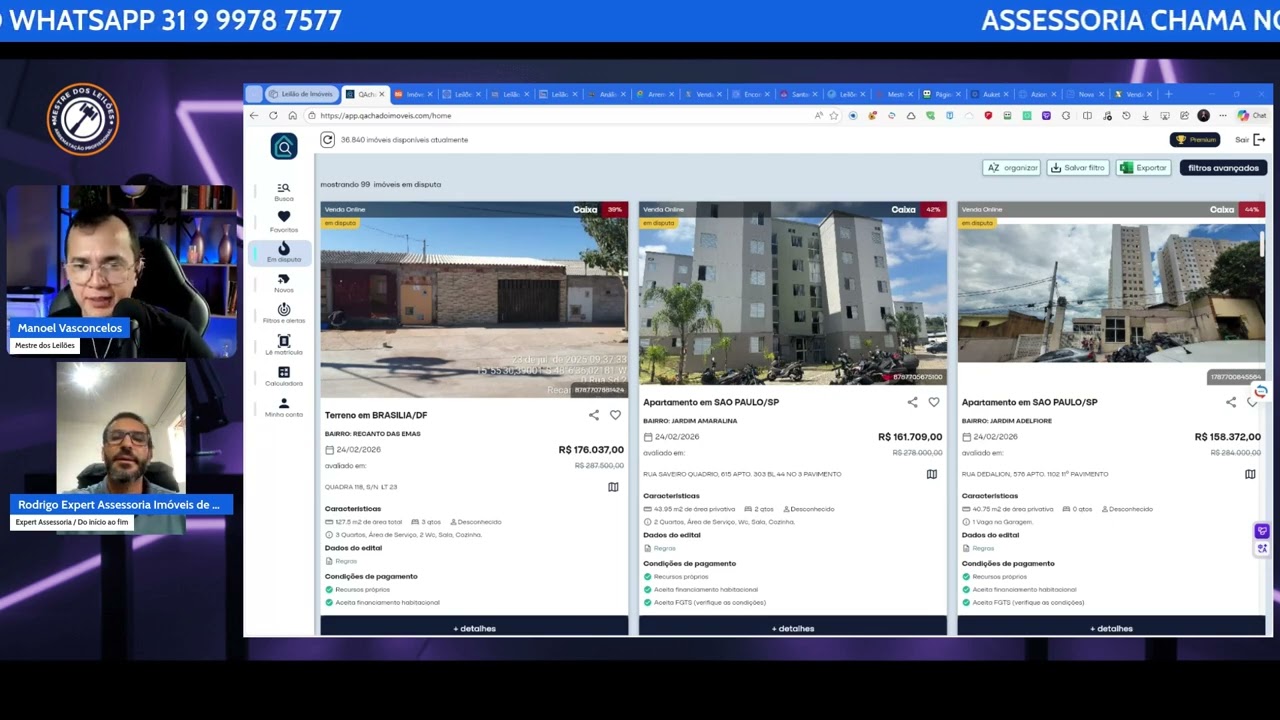Viewport: 1280px width, 720px height.
Task: Click BAIRRO: JARDIM AMARALINA text
Action: tap(690, 421)
